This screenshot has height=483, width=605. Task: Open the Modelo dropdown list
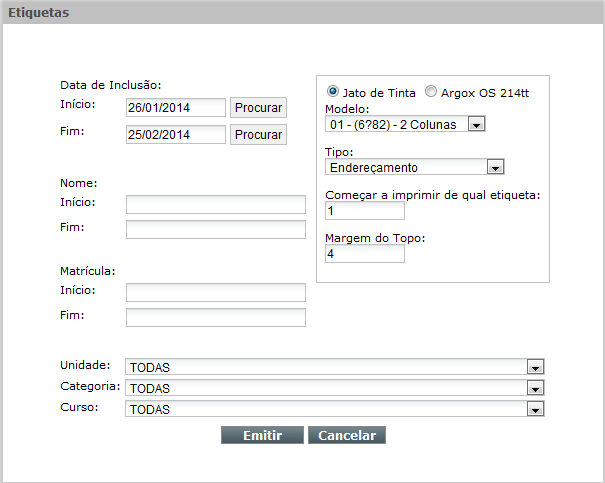point(405,124)
